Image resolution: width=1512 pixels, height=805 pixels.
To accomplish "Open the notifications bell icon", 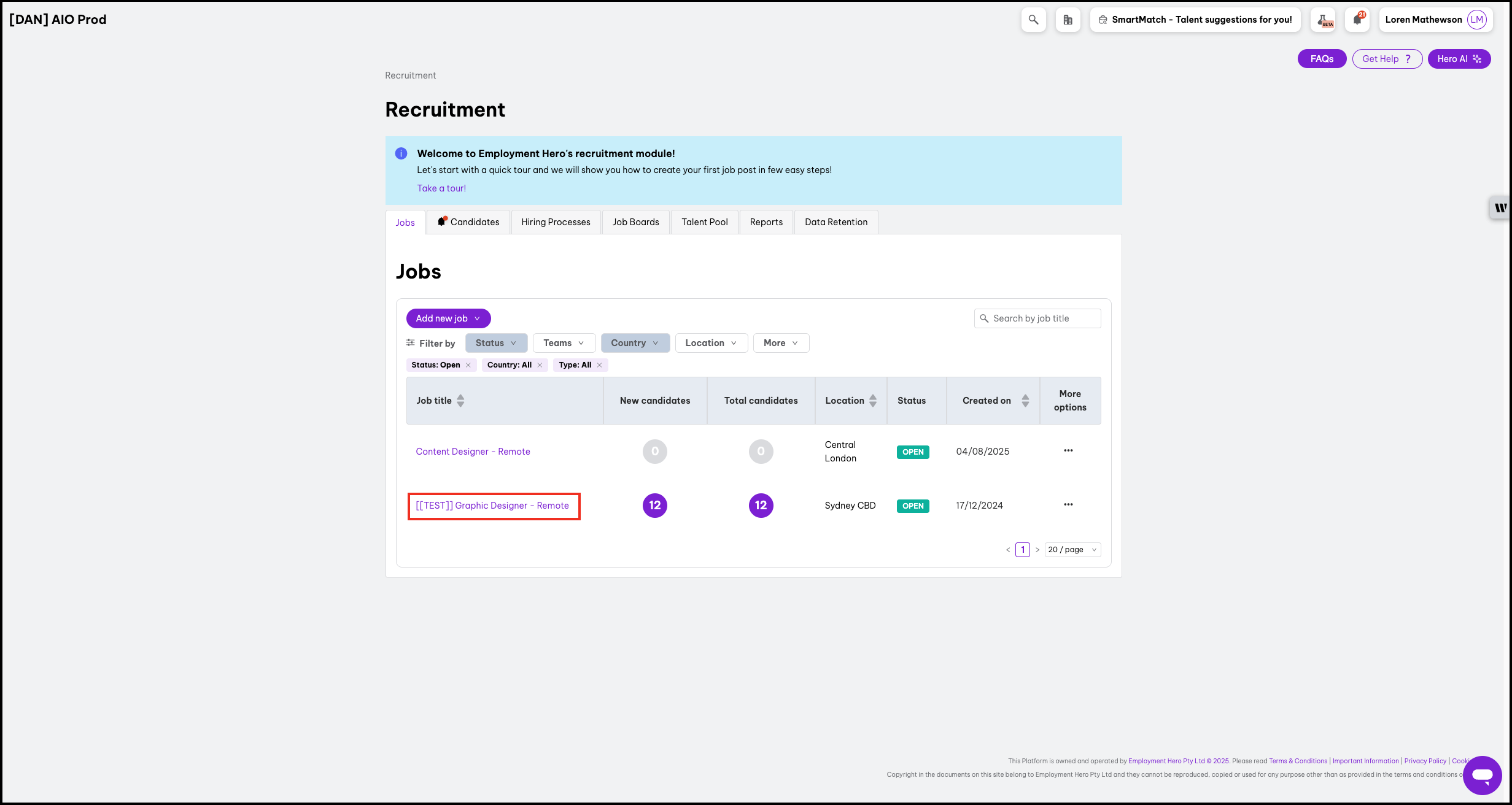I will tap(1357, 20).
